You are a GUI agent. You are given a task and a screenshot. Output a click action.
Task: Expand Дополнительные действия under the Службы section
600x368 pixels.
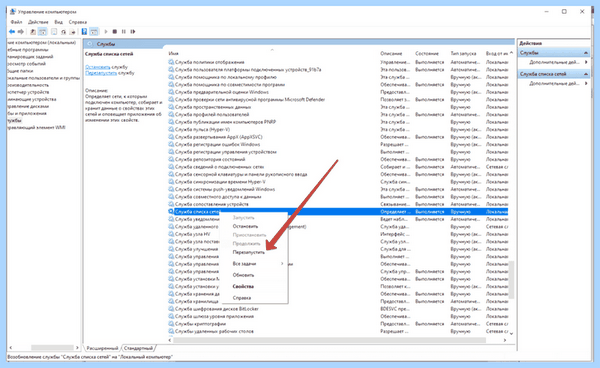554,62
